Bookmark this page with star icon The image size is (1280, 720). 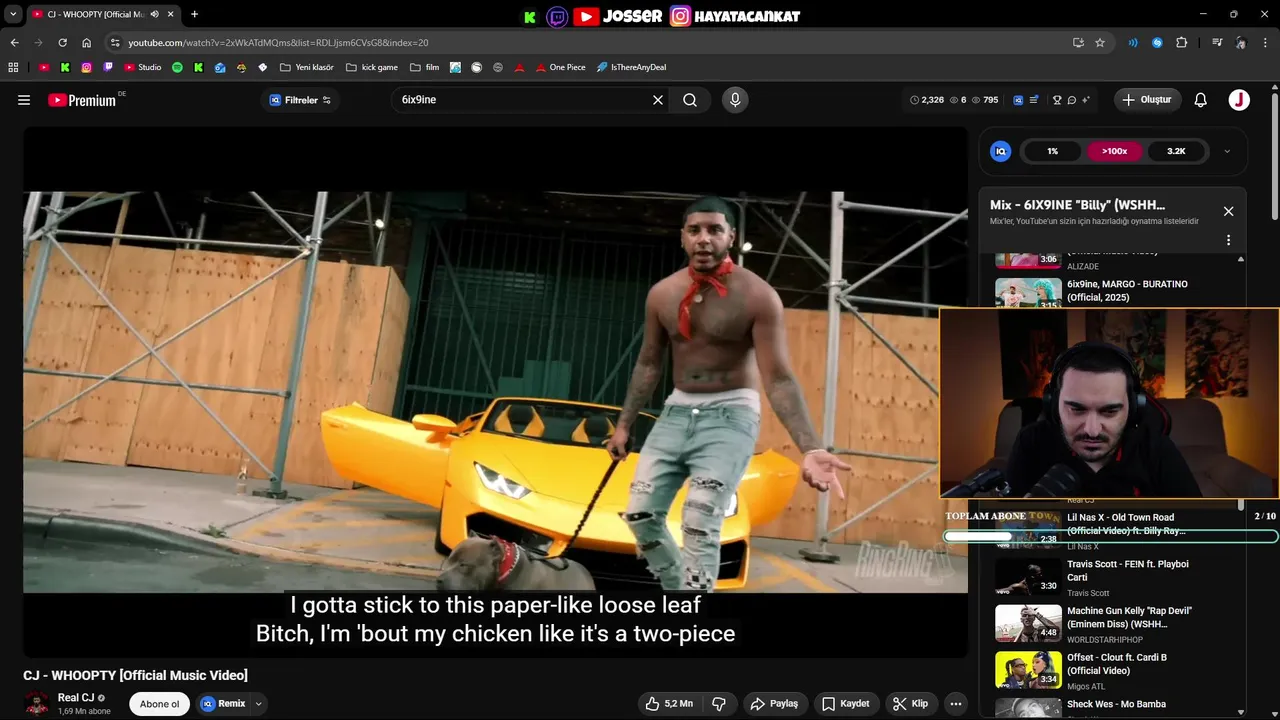point(1100,43)
